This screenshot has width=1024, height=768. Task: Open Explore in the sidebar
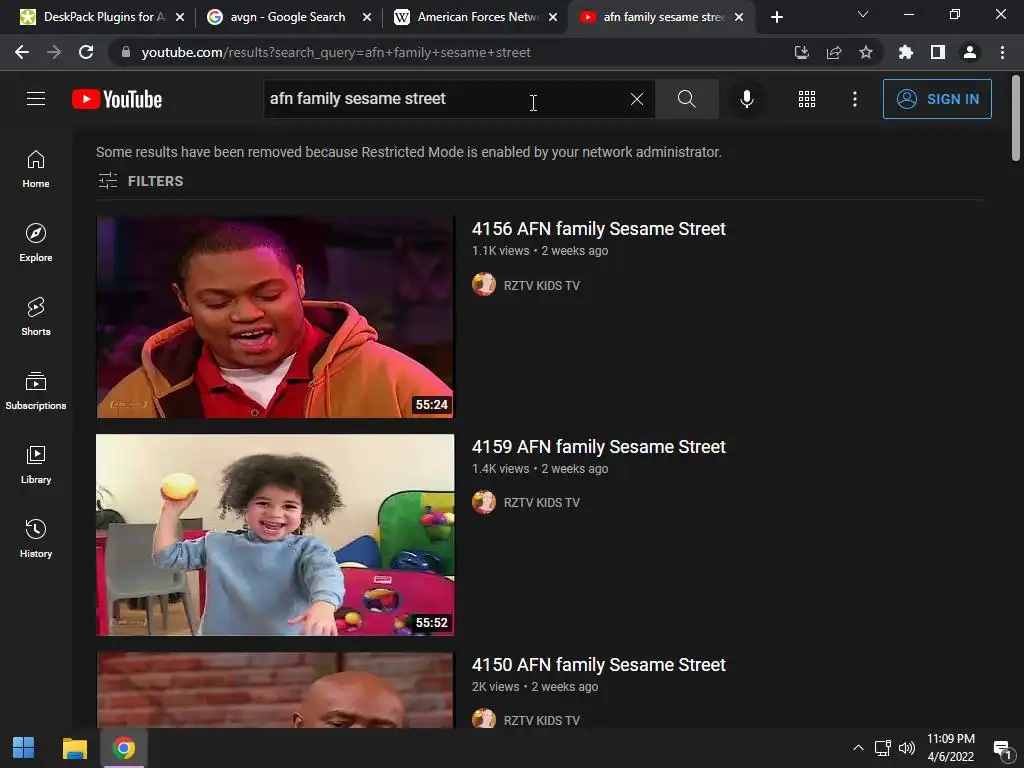36,242
